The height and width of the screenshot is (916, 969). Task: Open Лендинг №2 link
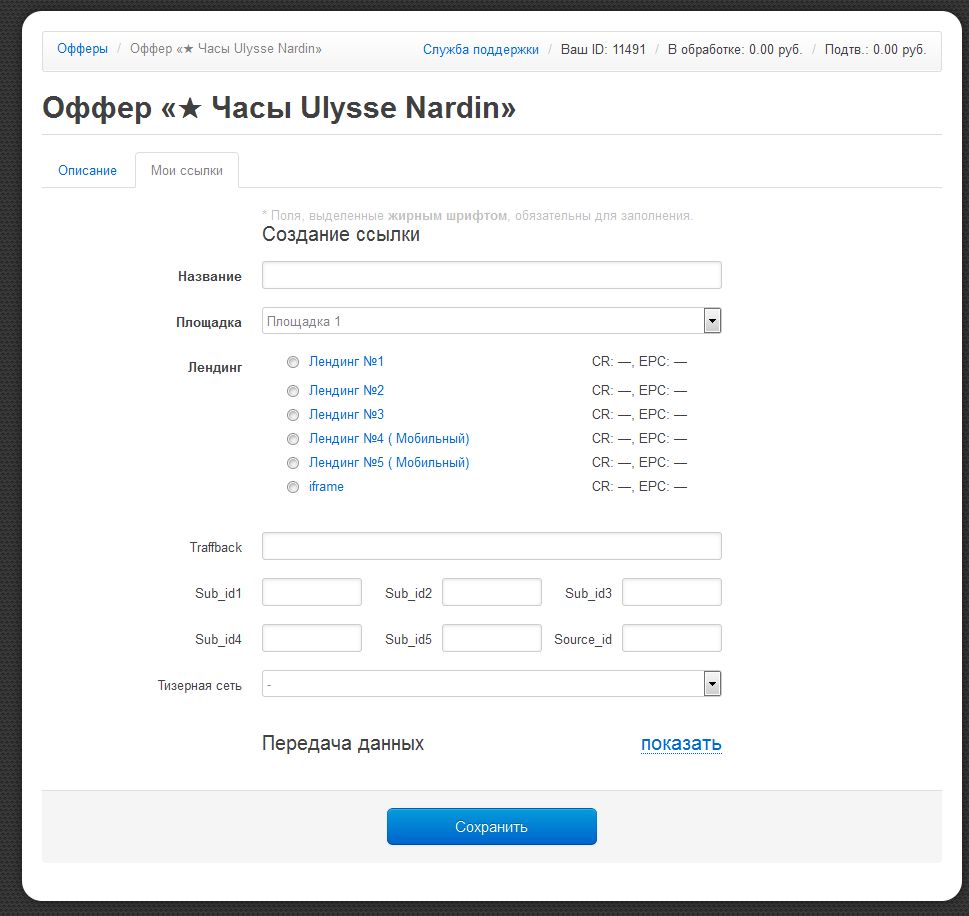(x=346, y=391)
